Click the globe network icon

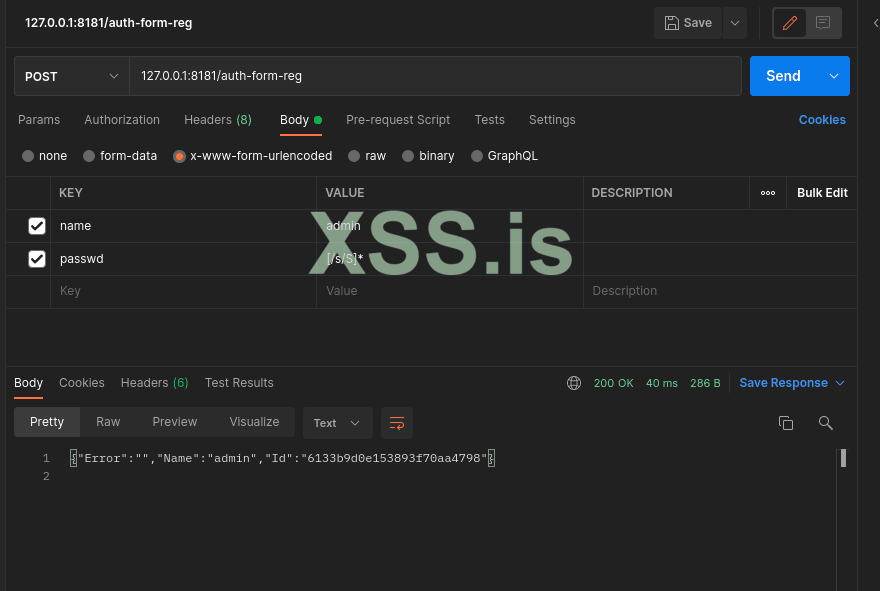tap(574, 383)
